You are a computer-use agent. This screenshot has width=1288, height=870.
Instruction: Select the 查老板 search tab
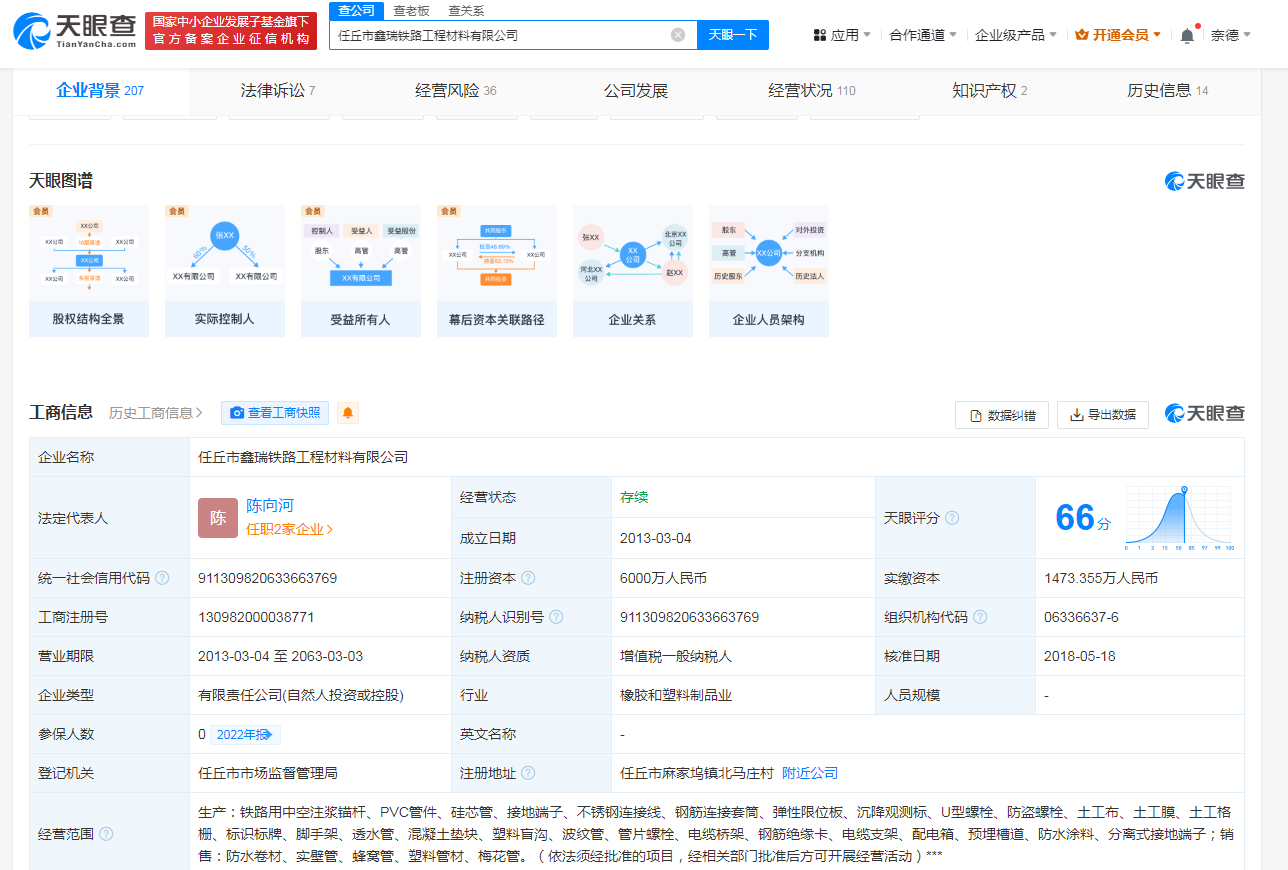pyautogui.click(x=411, y=10)
